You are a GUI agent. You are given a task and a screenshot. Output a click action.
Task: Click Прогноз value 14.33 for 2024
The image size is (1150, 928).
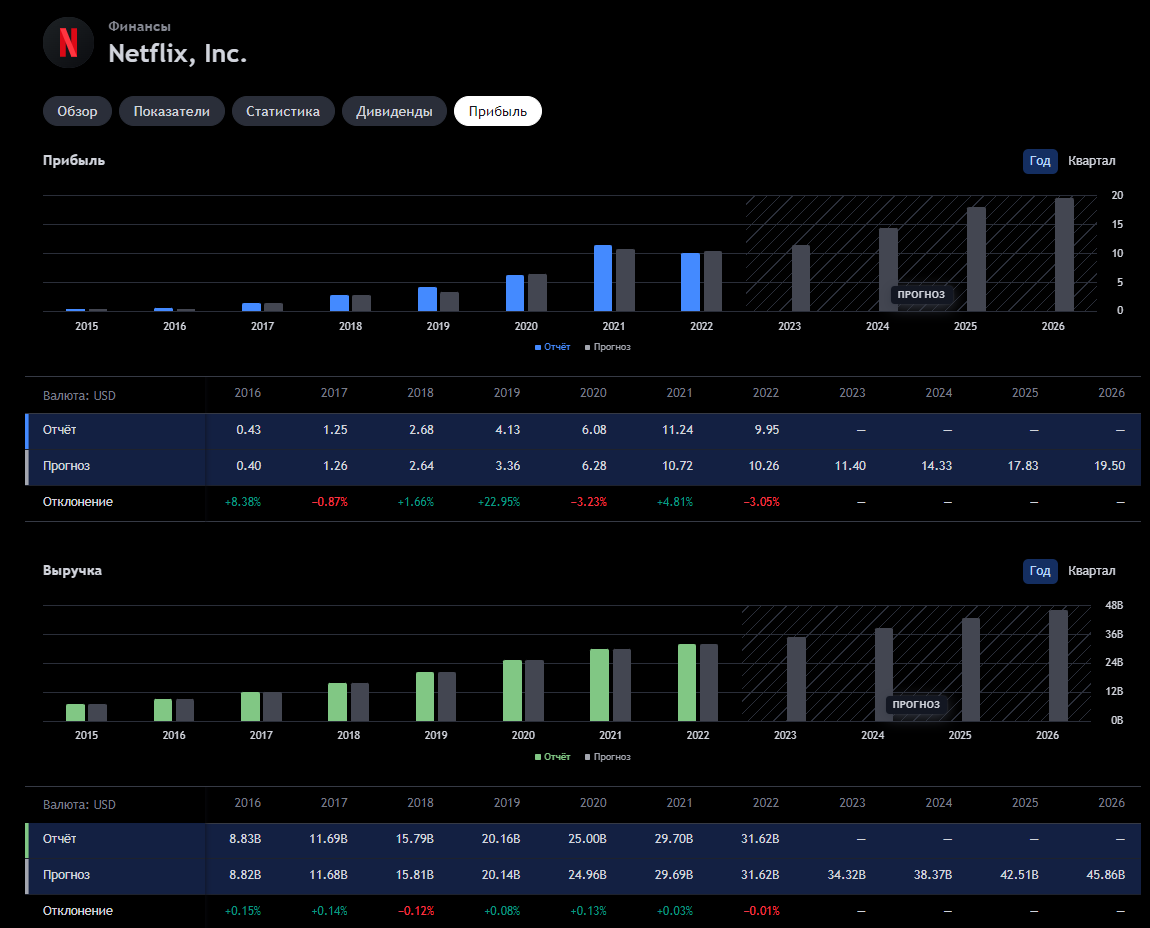click(x=937, y=466)
